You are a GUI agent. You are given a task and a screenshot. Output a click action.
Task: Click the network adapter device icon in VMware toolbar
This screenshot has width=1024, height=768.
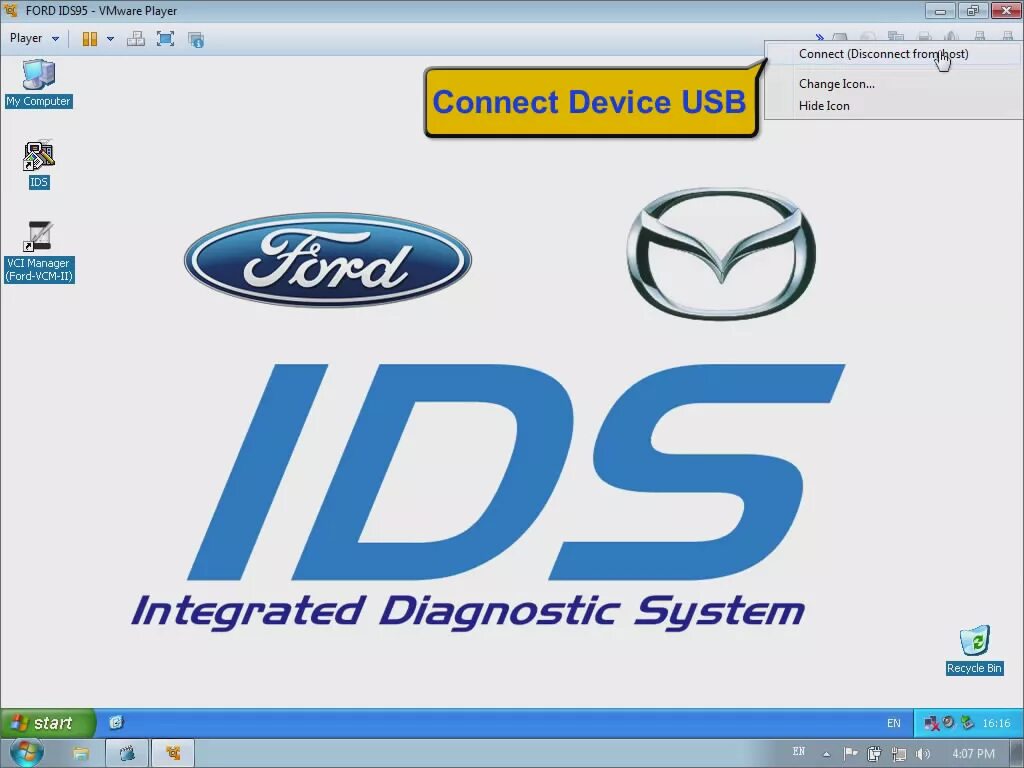coord(896,37)
